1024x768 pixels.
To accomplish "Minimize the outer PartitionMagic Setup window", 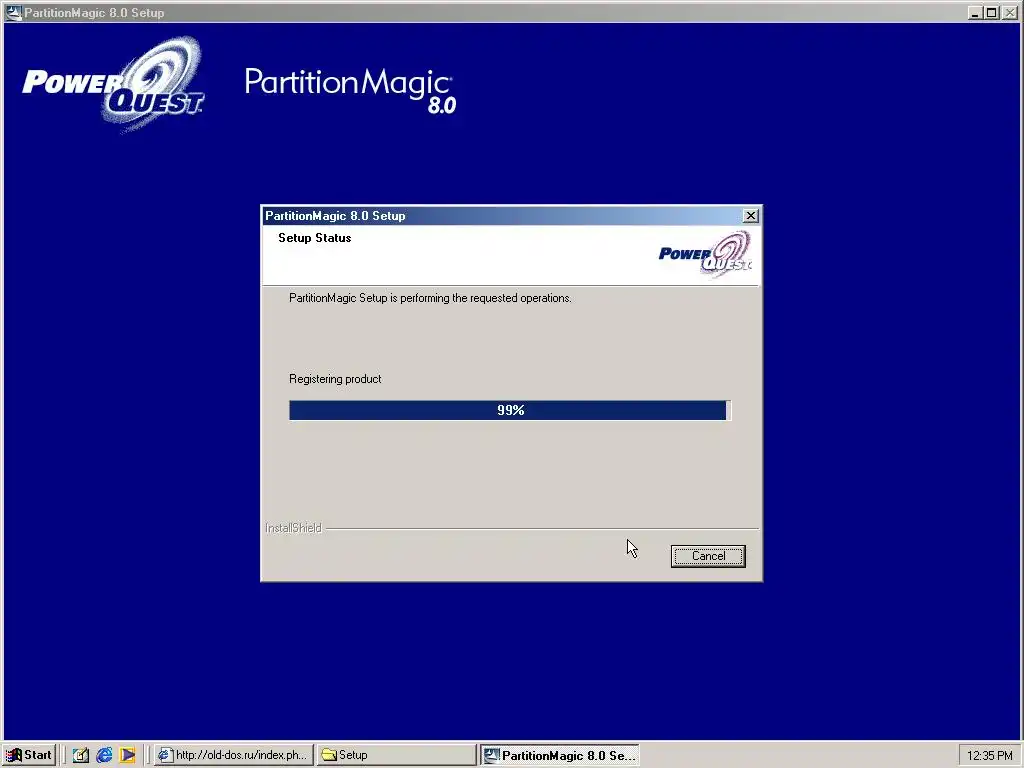I will click(x=975, y=12).
